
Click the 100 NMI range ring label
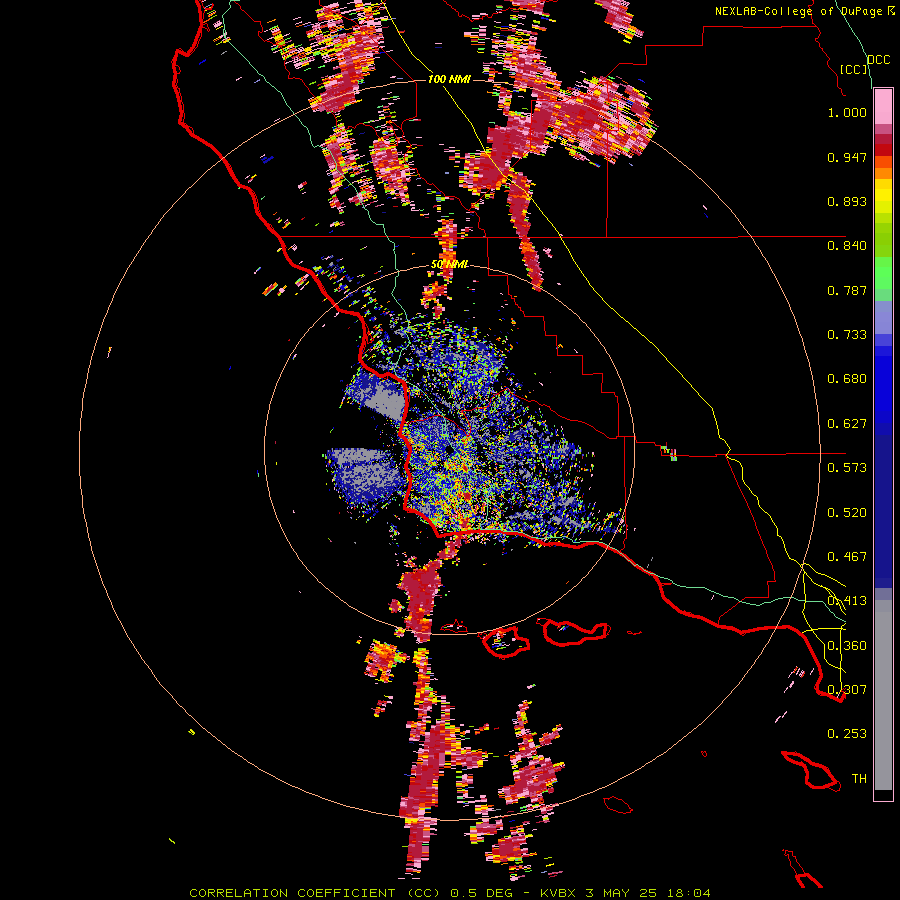click(449, 79)
